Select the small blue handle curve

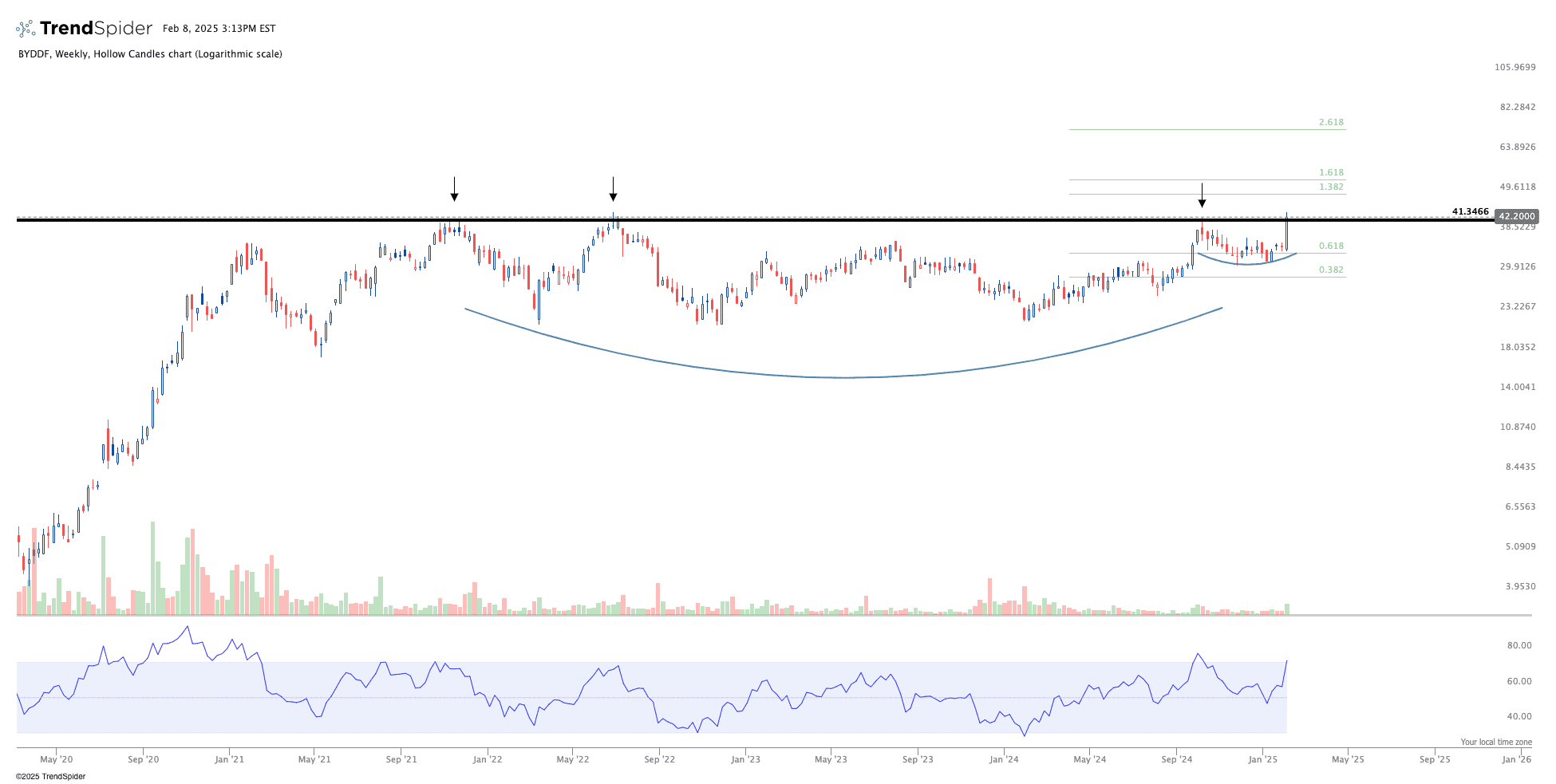(1245, 262)
